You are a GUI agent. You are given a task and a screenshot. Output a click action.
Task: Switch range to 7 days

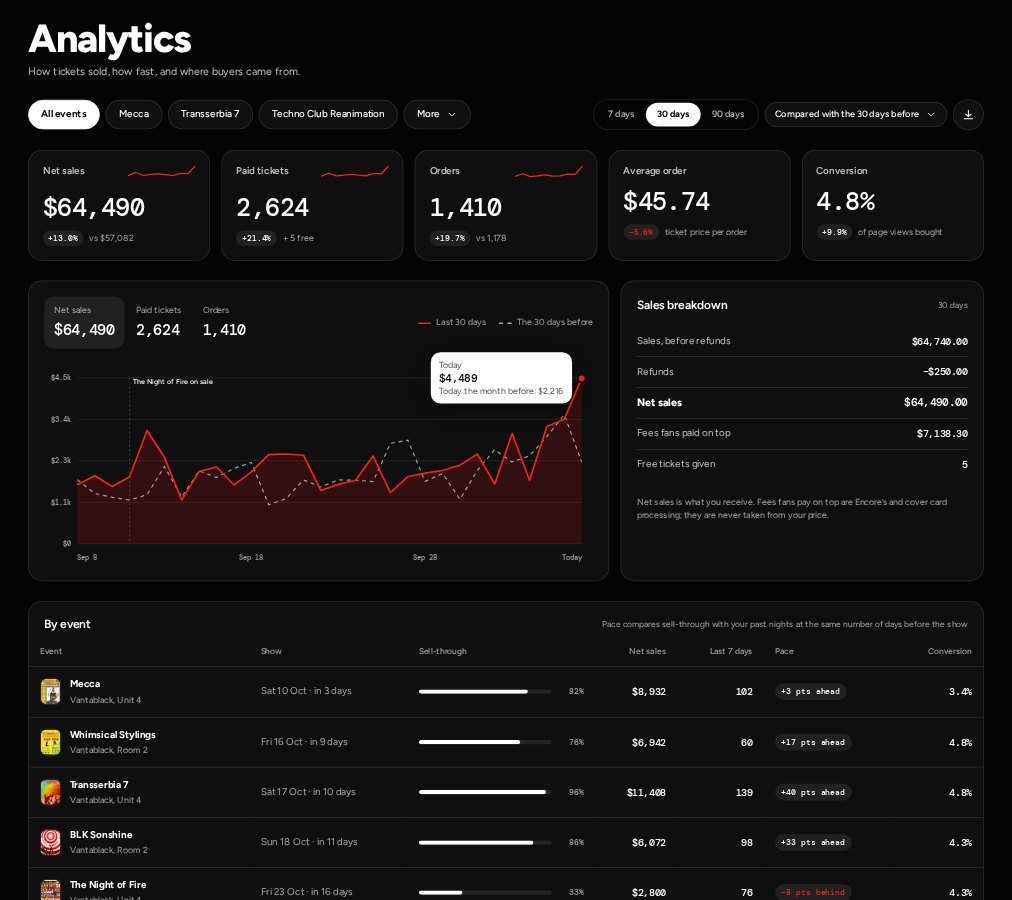(621, 114)
